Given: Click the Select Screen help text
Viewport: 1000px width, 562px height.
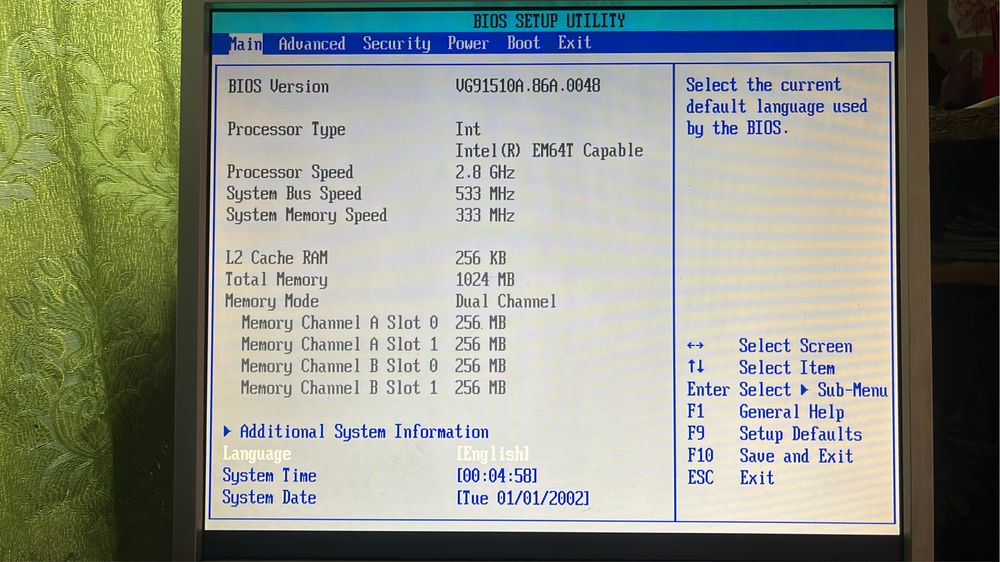Looking at the screenshot, I should point(795,346).
